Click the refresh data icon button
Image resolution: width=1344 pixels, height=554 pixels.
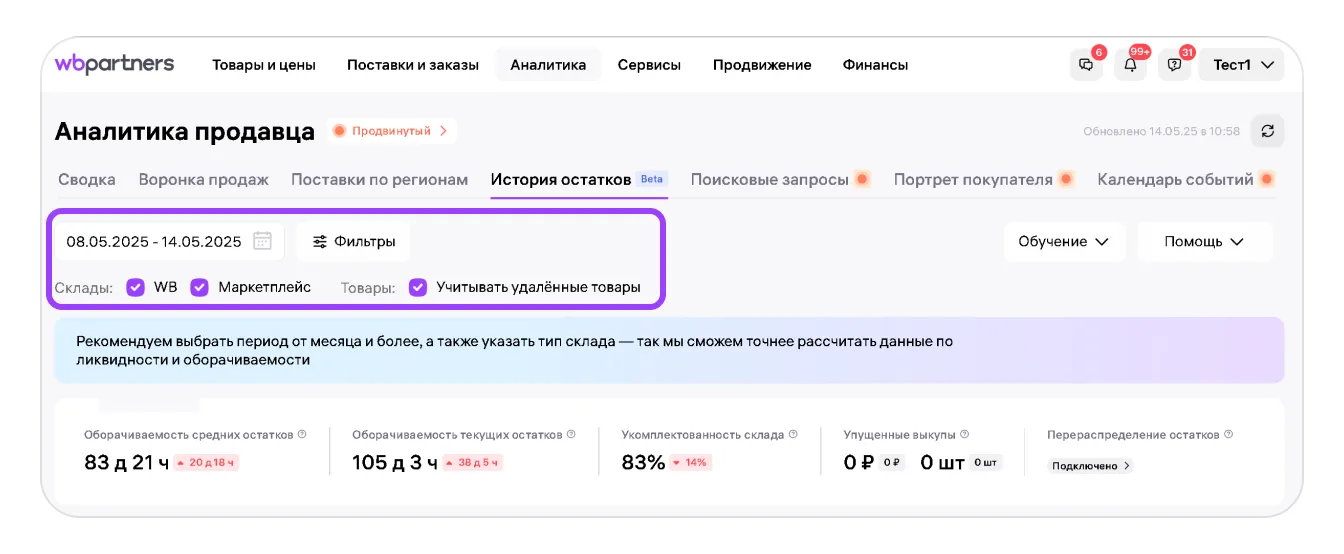pos(1268,131)
